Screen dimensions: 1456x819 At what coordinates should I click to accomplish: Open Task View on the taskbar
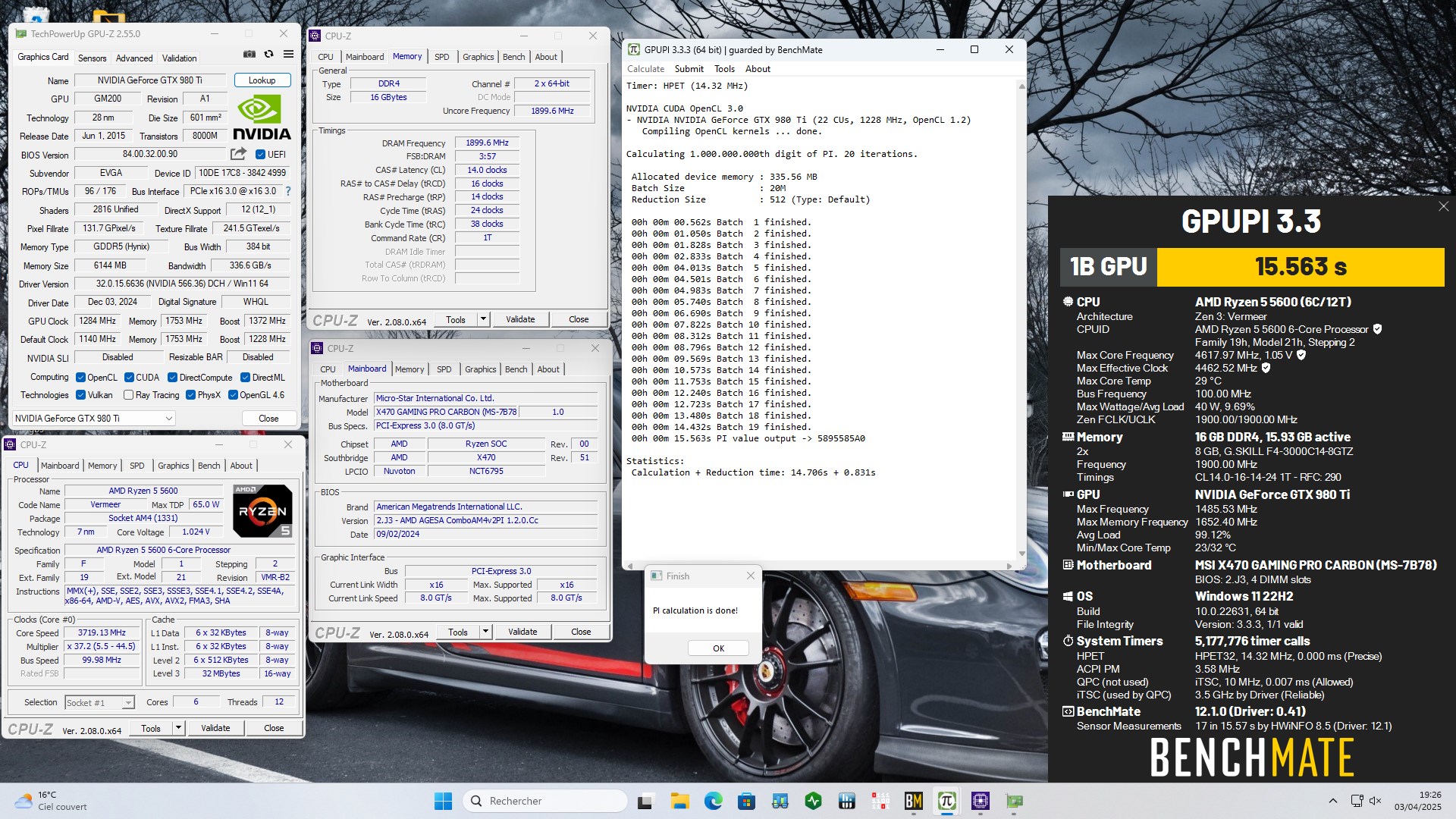[645, 801]
